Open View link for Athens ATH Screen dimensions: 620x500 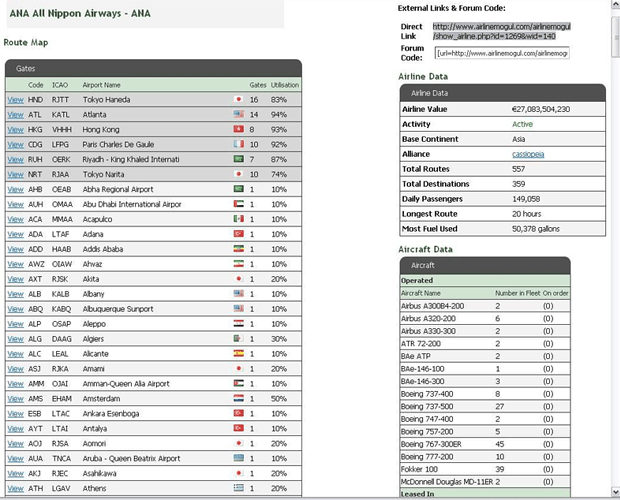point(15,489)
